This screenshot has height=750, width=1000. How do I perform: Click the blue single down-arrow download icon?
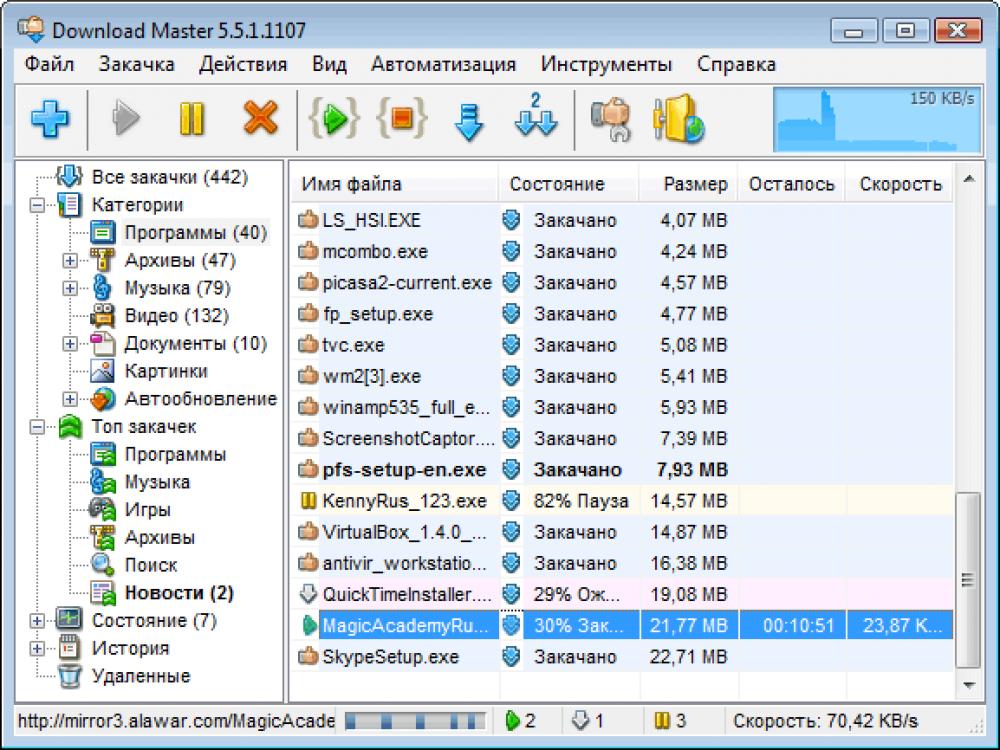coord(467,118)
